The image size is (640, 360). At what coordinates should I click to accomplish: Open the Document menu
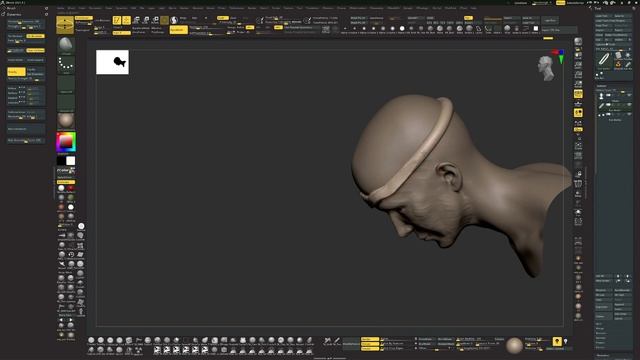[95, 8]
